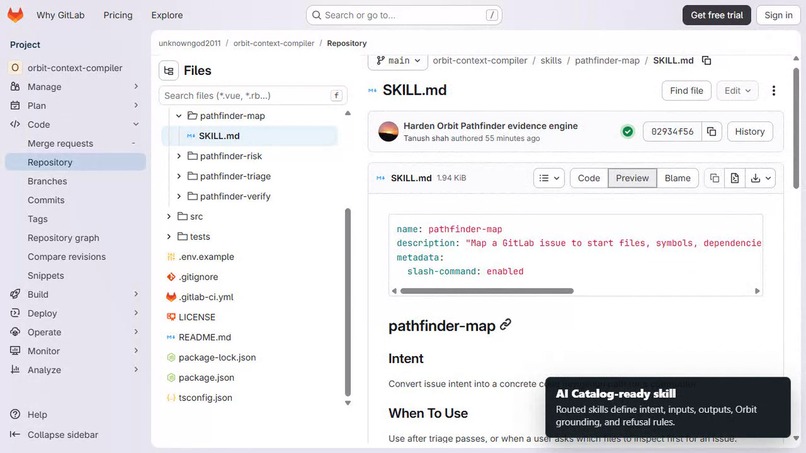Open raw file icon in file header

pos(735,178)
